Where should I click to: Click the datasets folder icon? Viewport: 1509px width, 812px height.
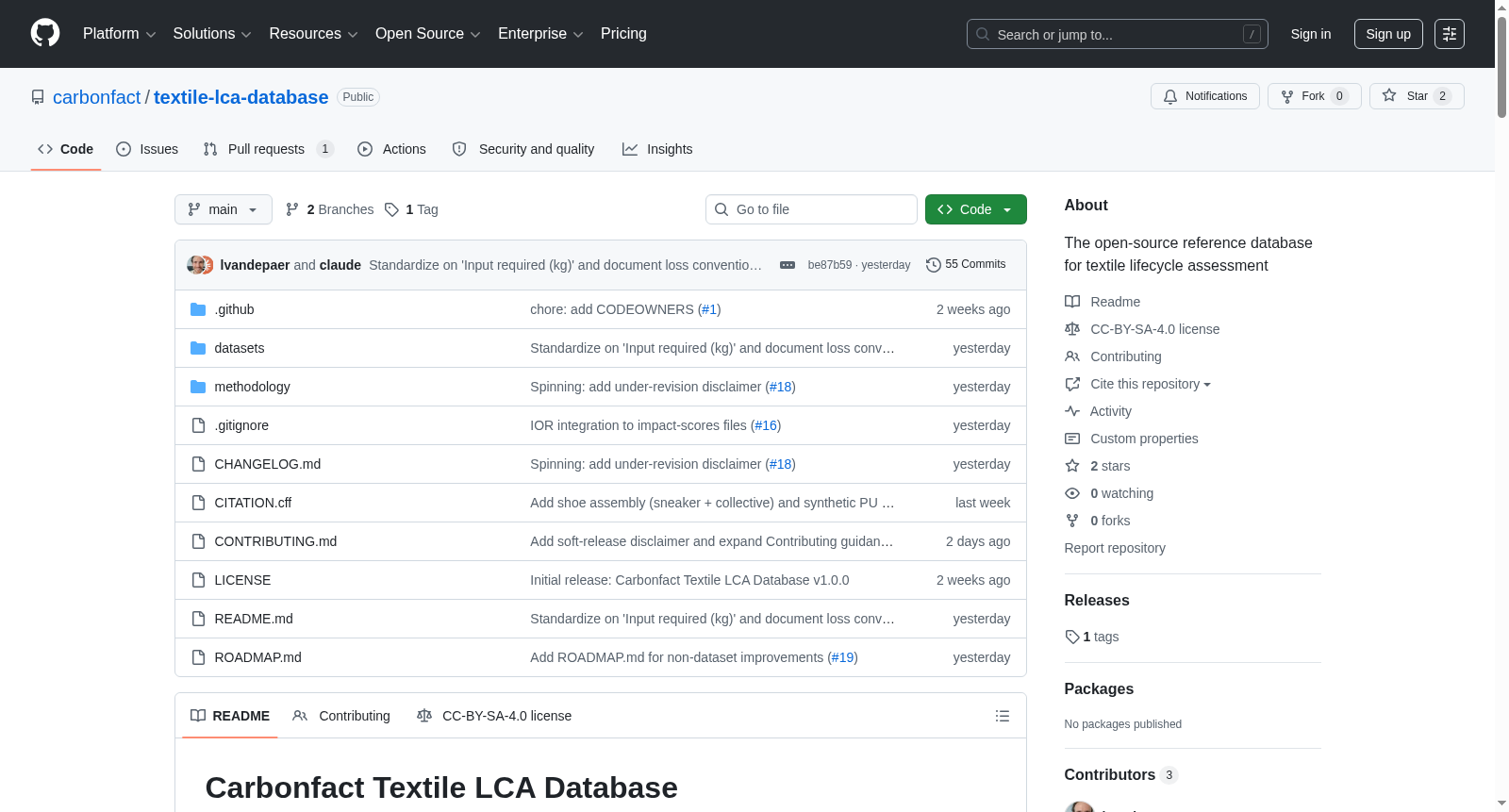tap(198, 348)
